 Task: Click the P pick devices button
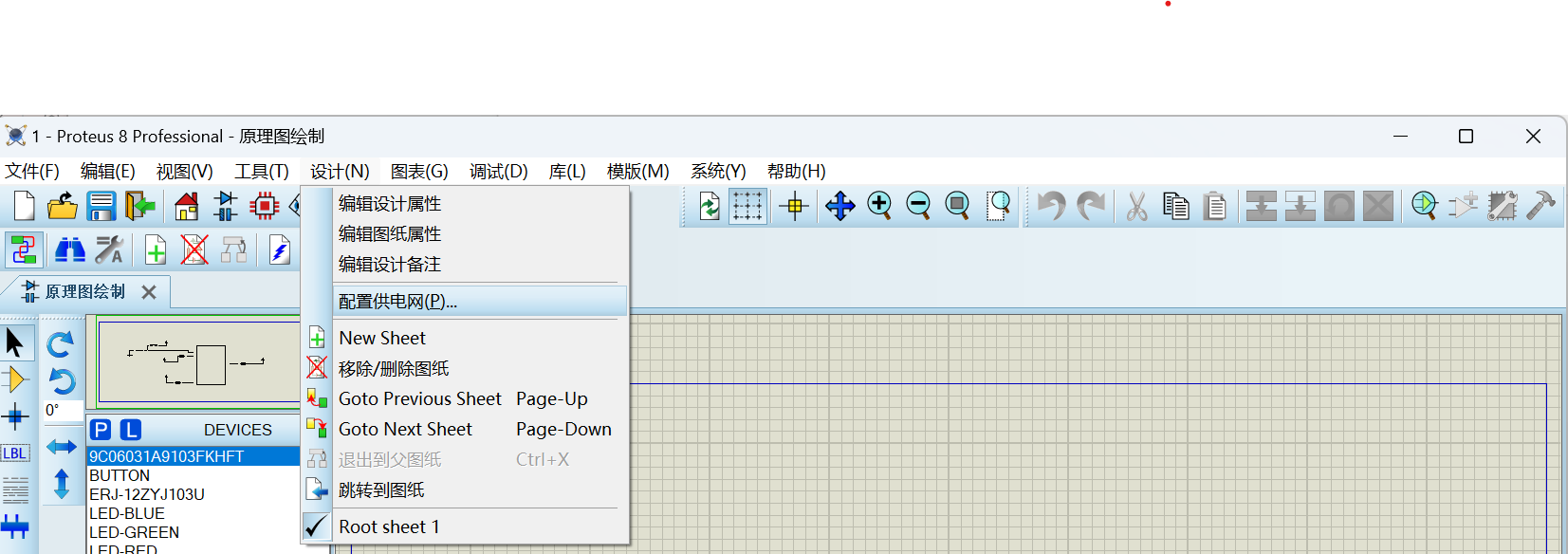pyautogui.click(x=101, y=430)
